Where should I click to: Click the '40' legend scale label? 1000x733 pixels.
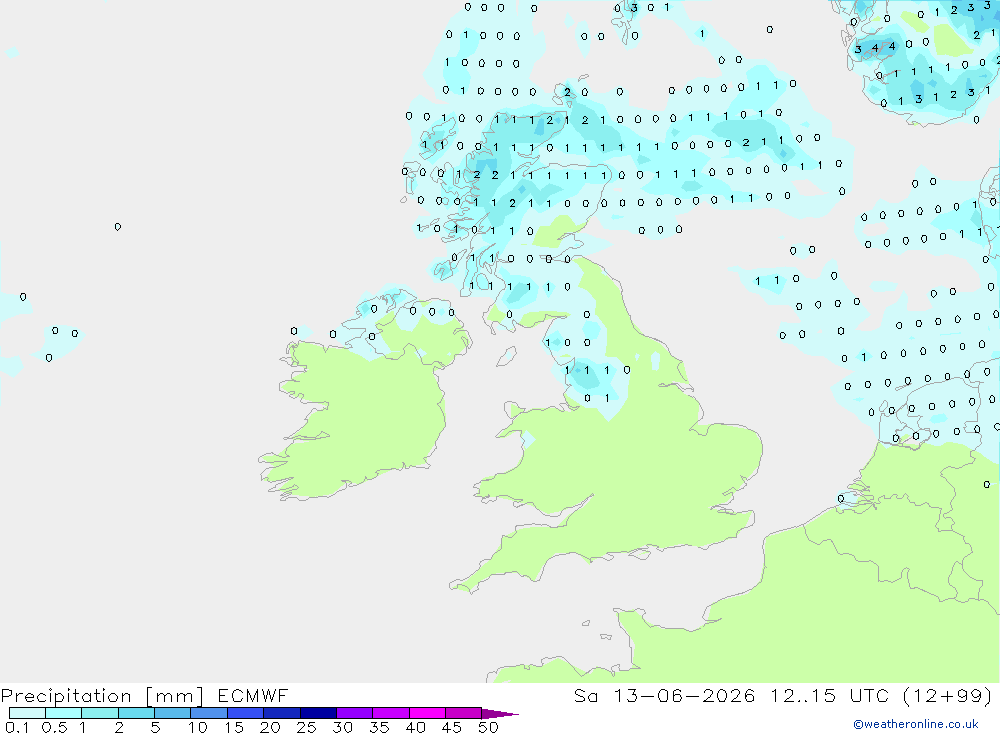(x=416, y=727)
